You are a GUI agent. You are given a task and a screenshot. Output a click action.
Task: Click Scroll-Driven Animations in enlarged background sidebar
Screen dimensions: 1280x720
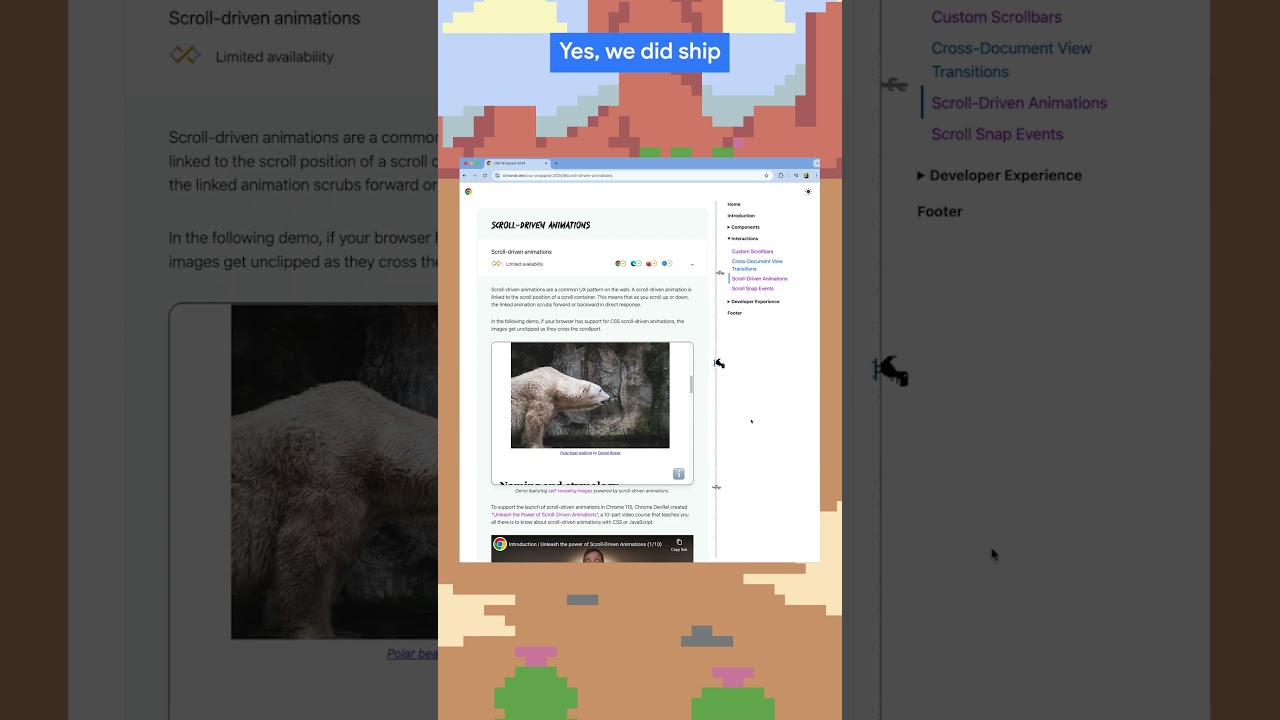click(x=1019, y=103)
